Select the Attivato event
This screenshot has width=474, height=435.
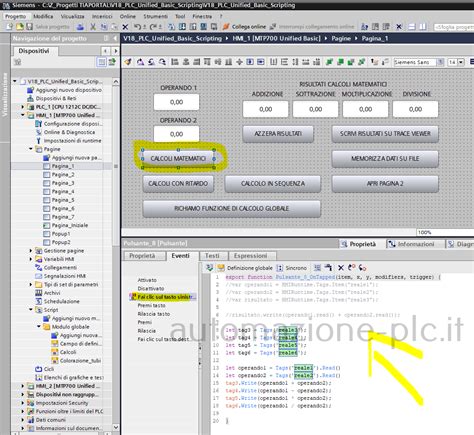click(x=147, y=280)
